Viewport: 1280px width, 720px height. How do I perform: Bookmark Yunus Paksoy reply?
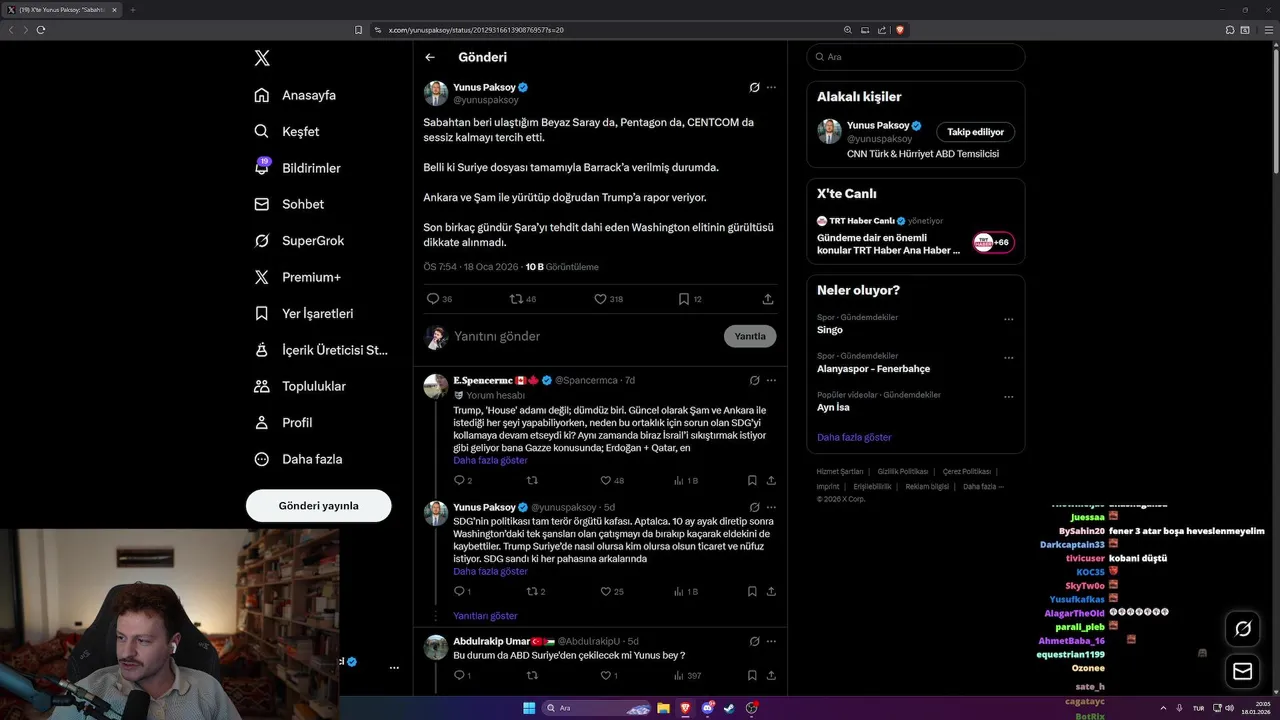[x=752, y=592]
